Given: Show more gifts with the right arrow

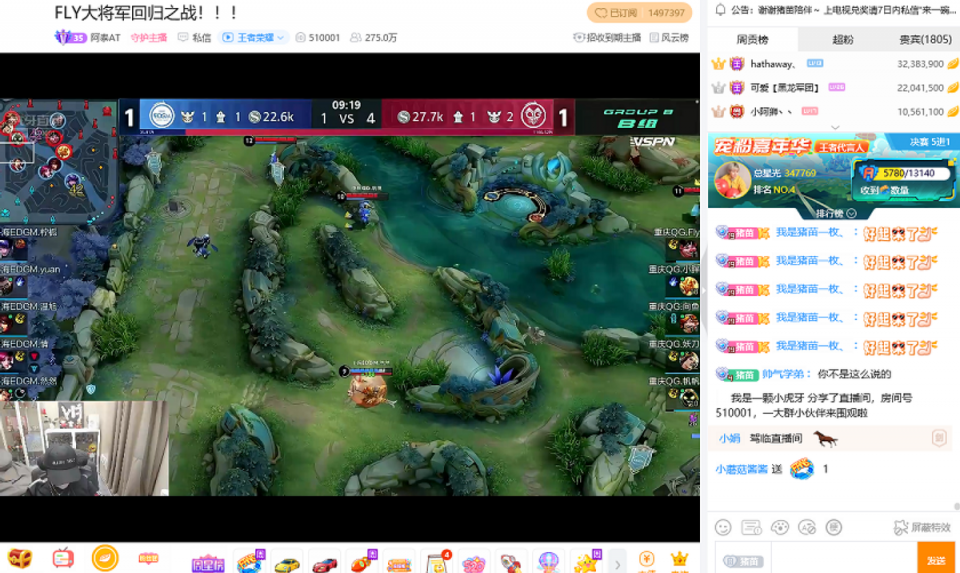Looking at the screenshot, I should click(618, 564).
